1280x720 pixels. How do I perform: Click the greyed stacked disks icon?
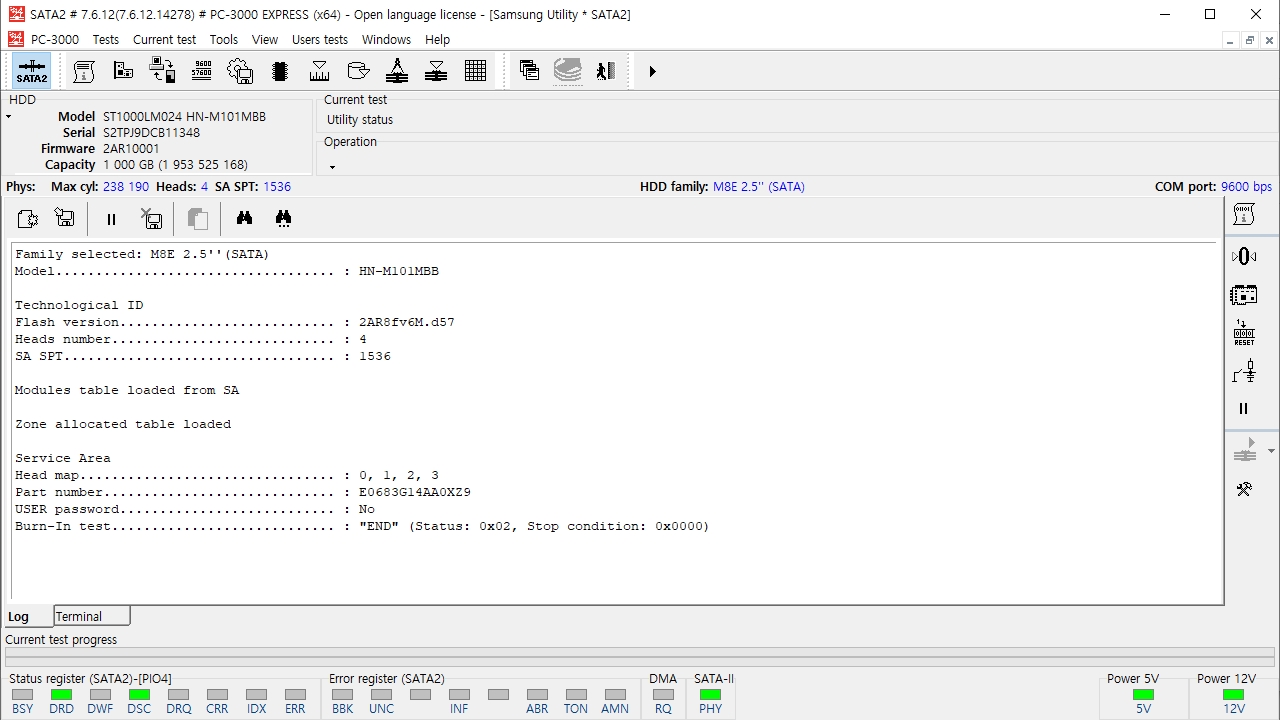(568, 71)
